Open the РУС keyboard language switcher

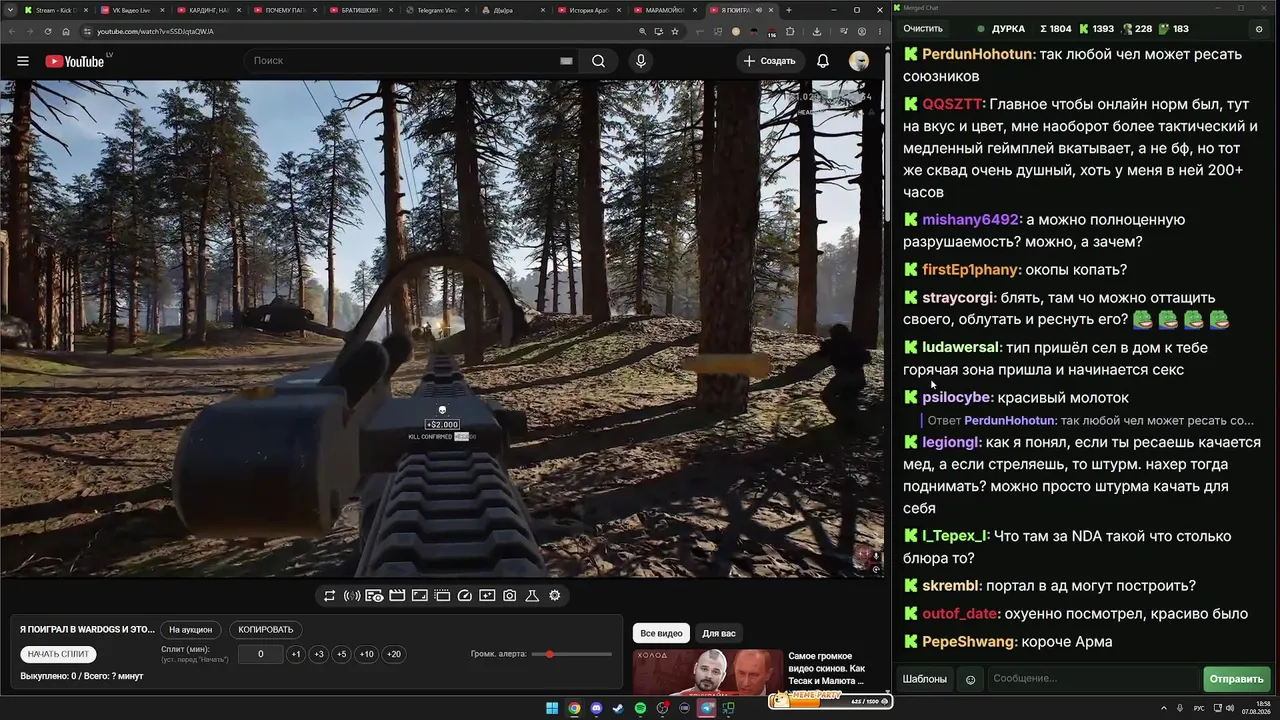click(1199, 709)
